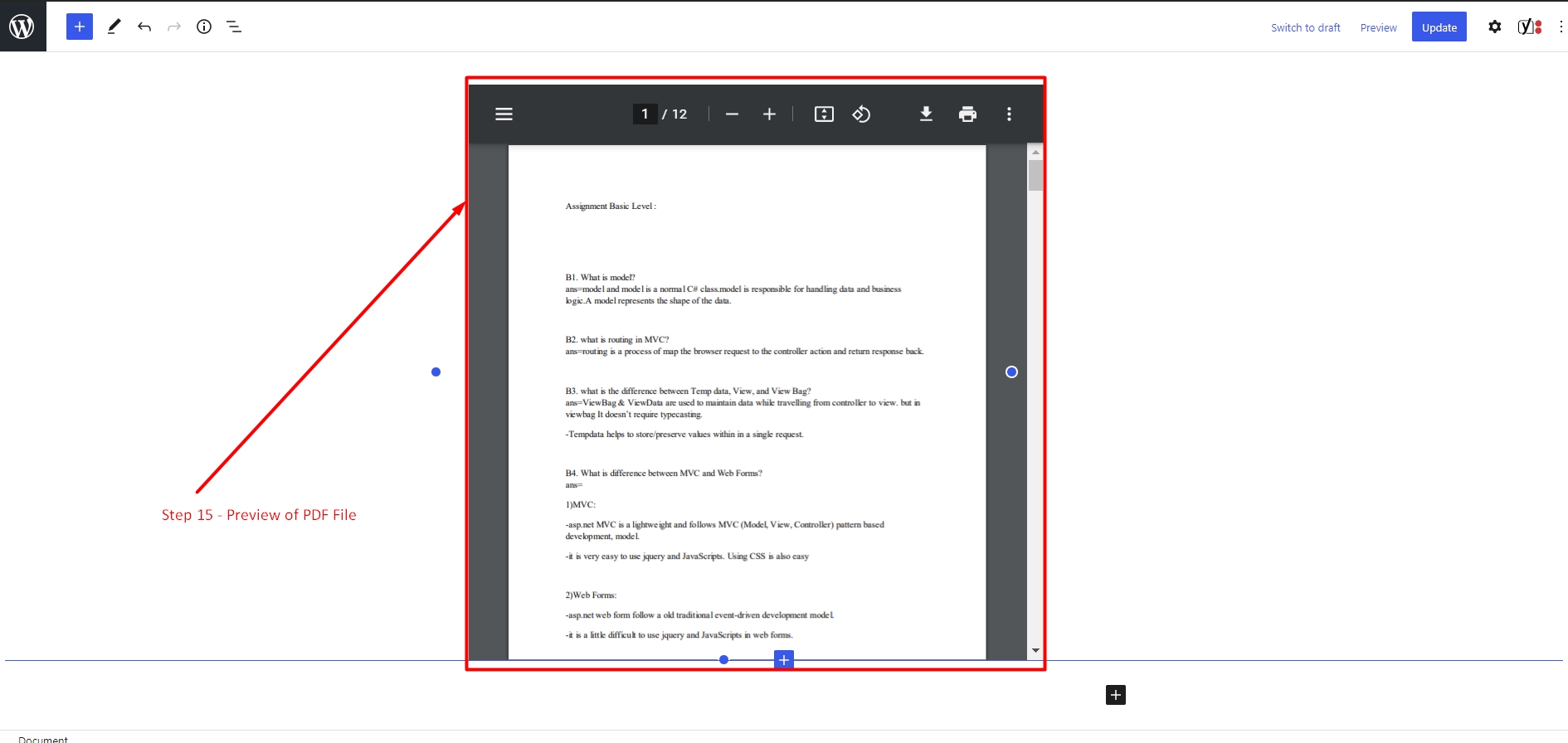Click the 'B1. What is model?' line
1568x743 pixels.
tap(601, 277)
